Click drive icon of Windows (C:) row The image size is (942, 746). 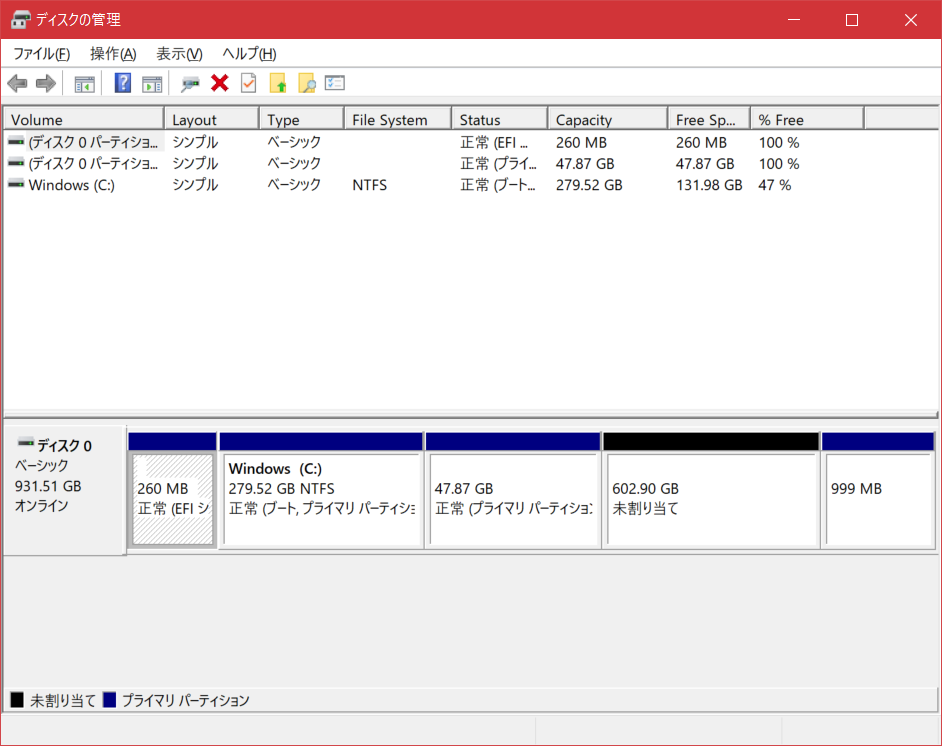tap(16, 184)
